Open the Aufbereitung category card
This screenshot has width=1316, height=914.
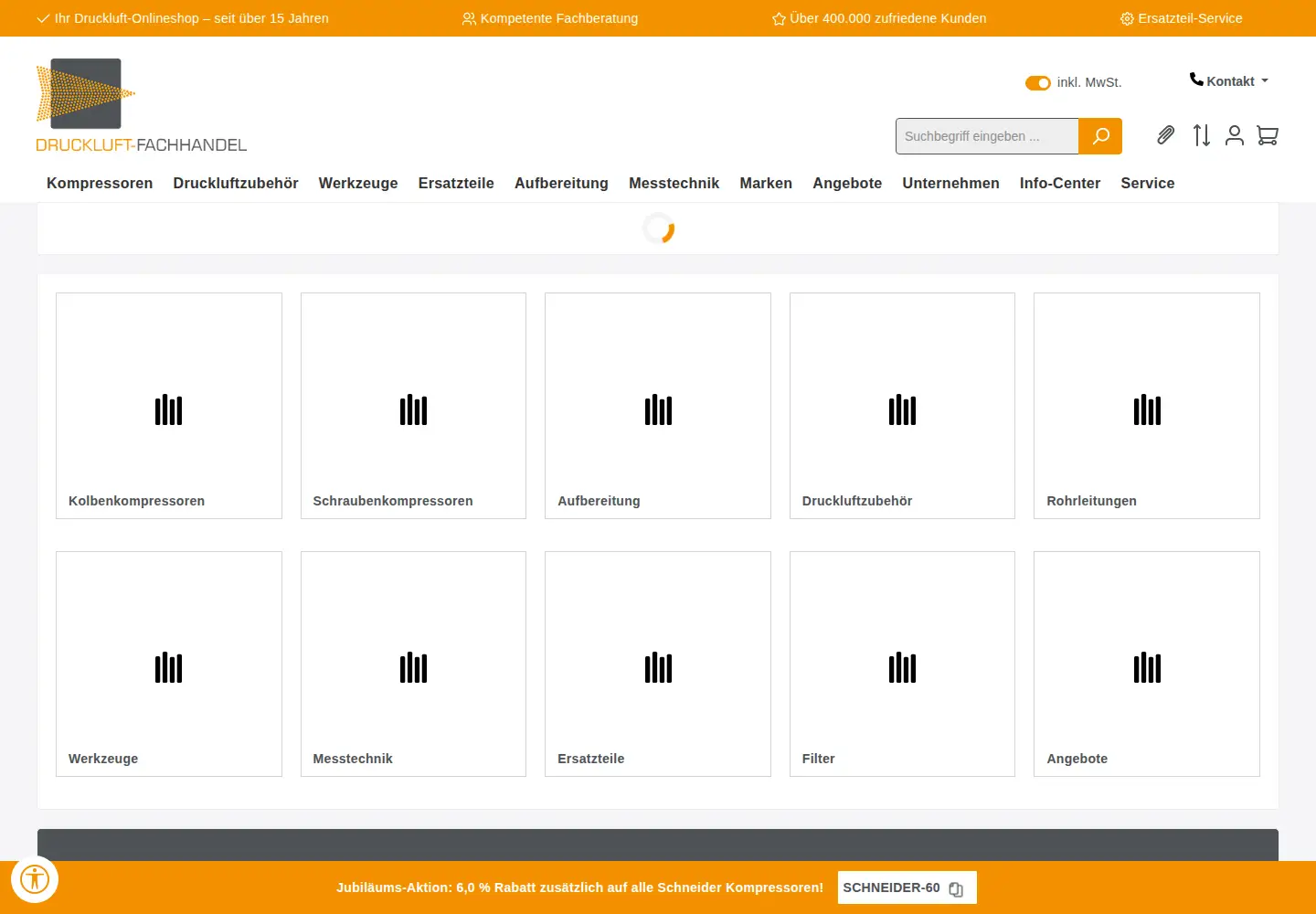click(658, 406)
